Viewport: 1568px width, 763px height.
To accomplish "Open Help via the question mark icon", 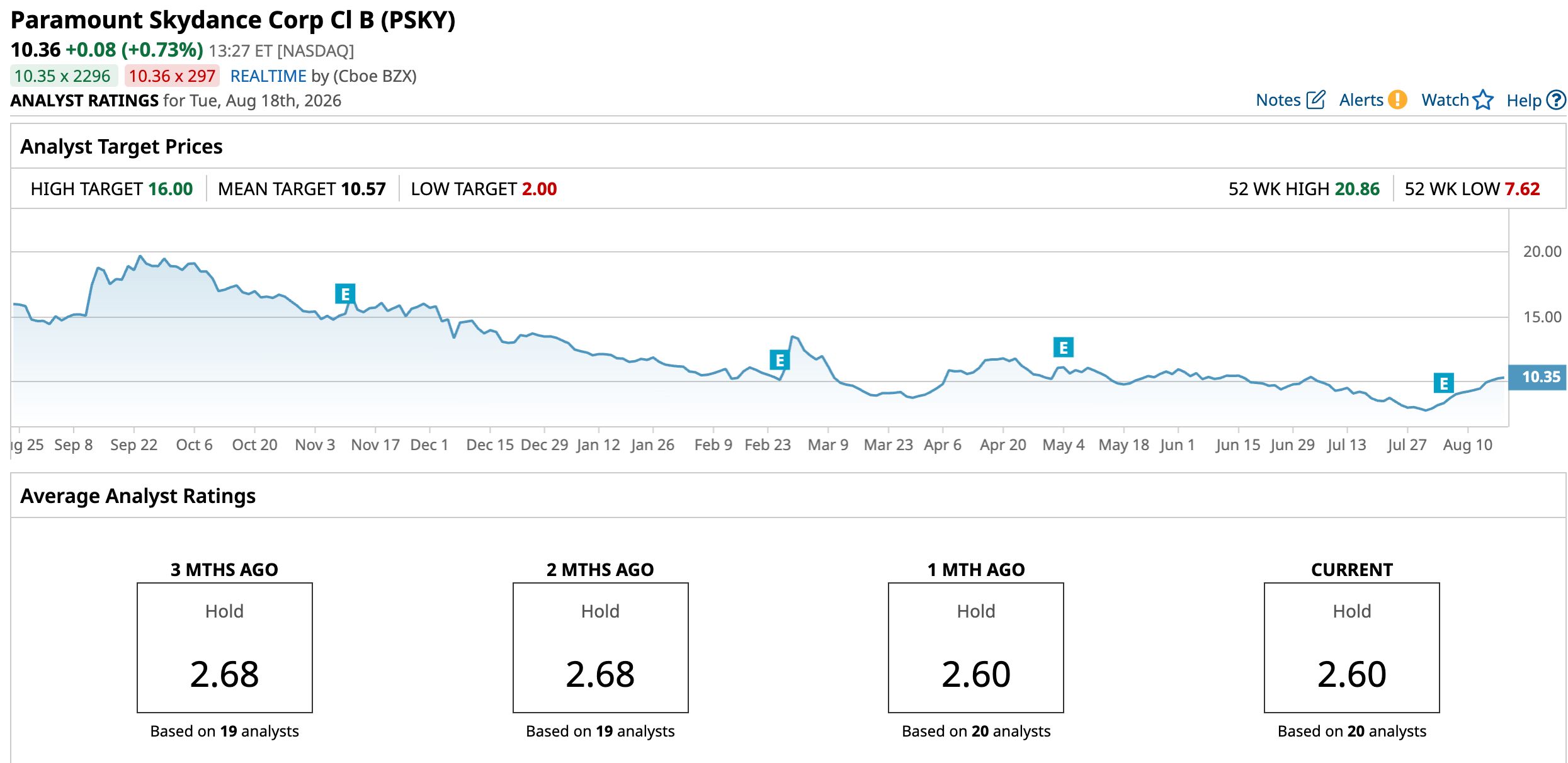I will pos(1556,100).
